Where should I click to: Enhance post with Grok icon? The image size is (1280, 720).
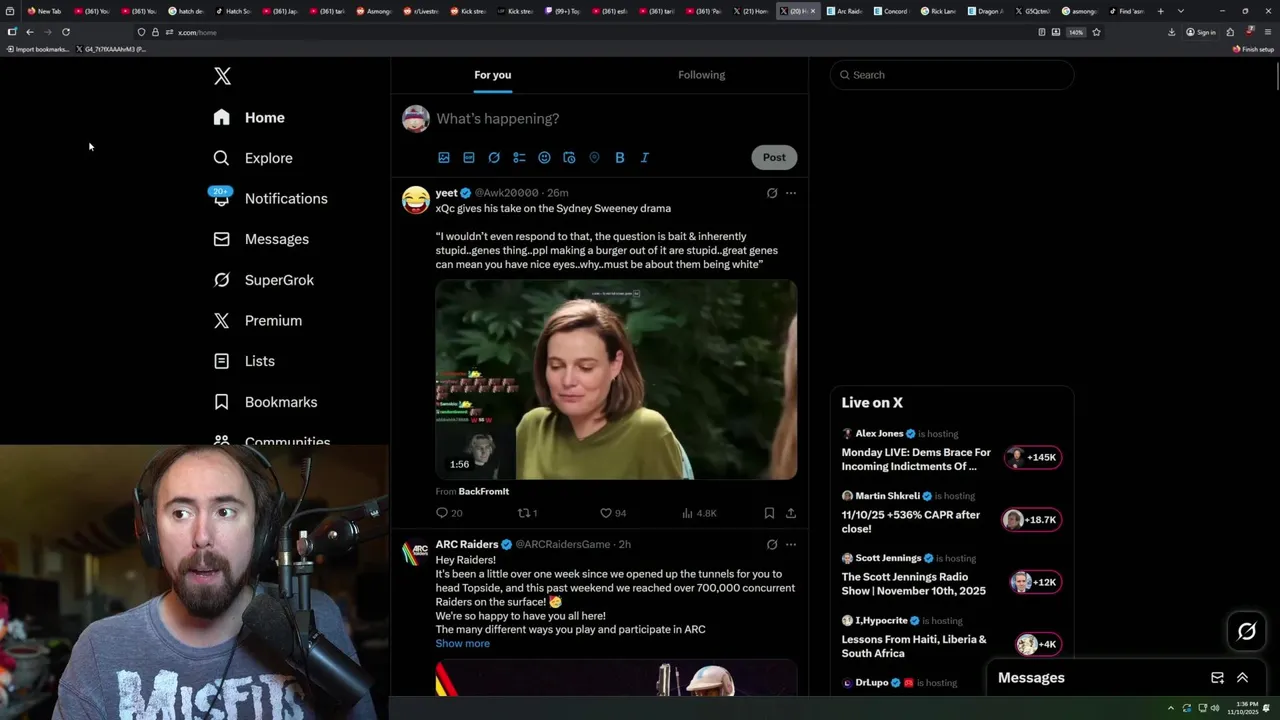tap(494, 157)
